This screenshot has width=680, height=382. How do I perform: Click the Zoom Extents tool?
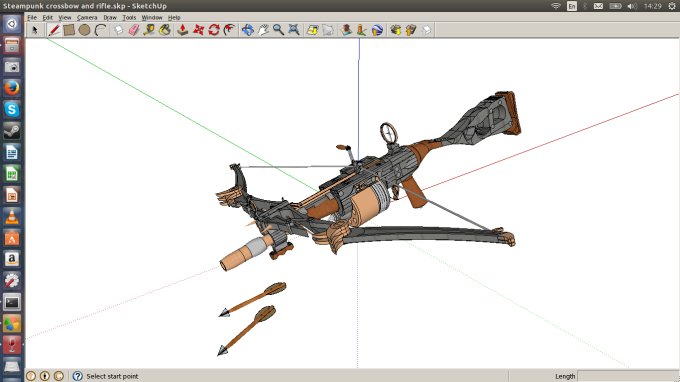click(x=294, y=30)
